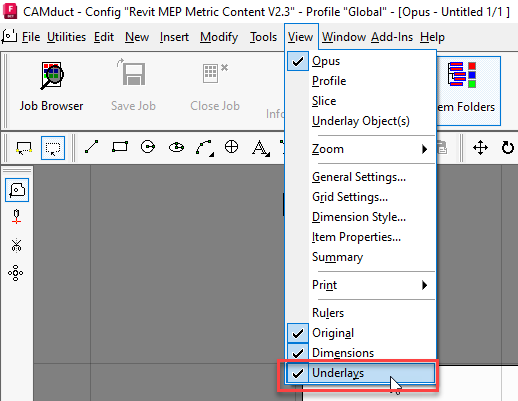Switch to Slice view
This screenshot has width=518, height=401.
coord(361,101)
